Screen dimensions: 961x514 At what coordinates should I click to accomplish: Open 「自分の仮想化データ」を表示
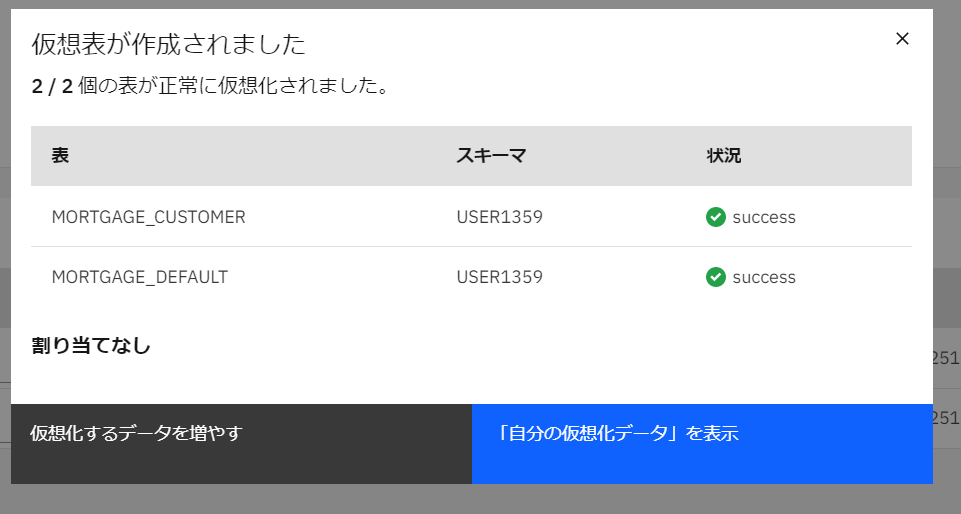pos(702,444)
